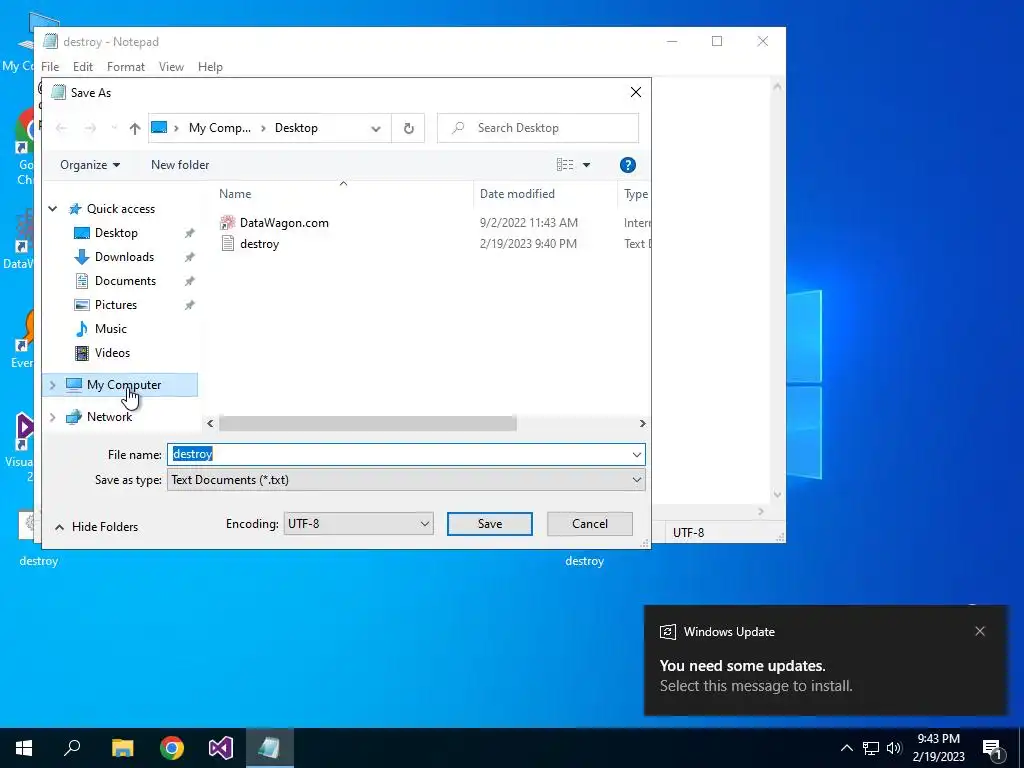This screenshot has height=768, width=1024.
Task: Click the Documents icon in sidebar
Action: (82, 281)
